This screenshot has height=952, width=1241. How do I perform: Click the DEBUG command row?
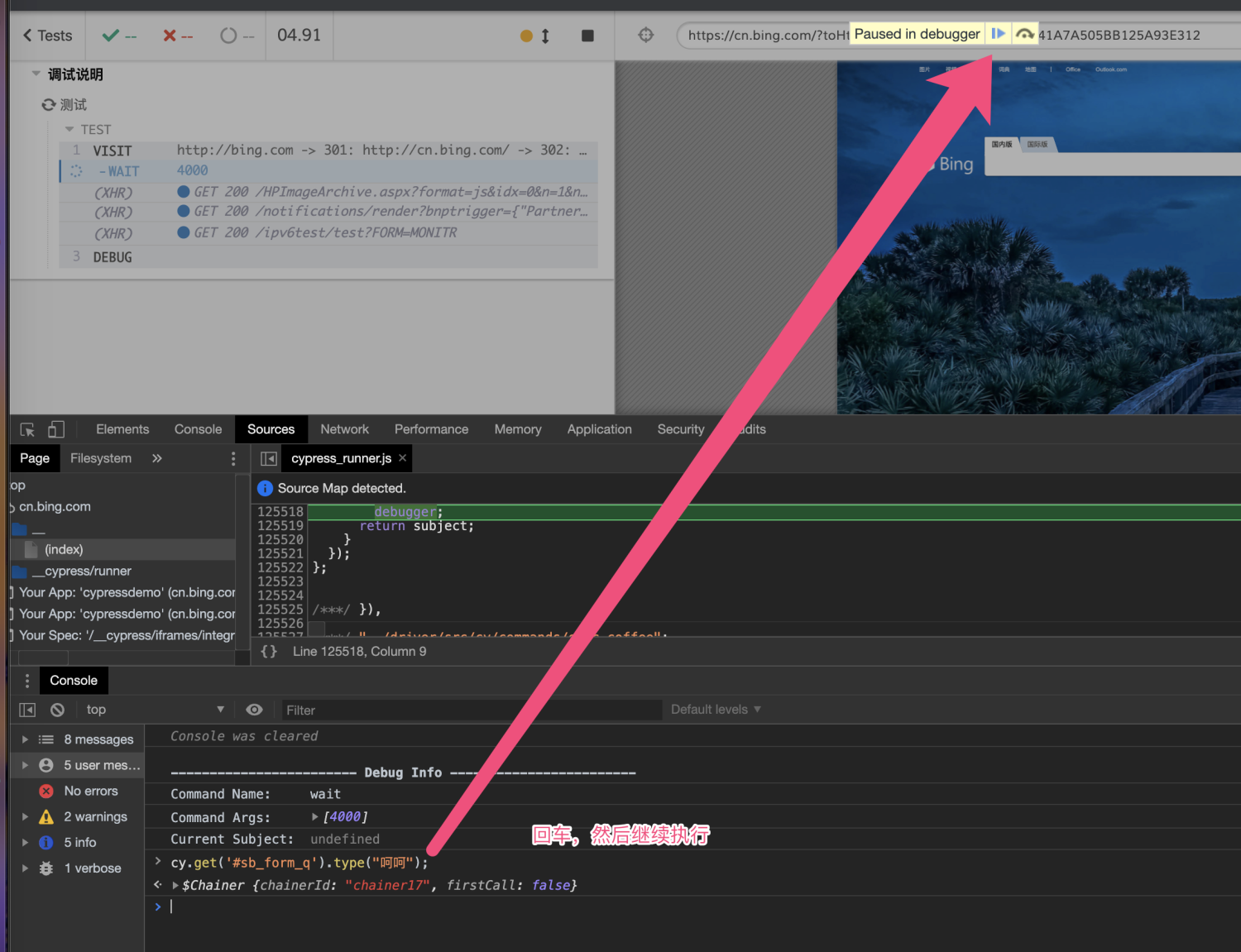[x=328, y=257]
